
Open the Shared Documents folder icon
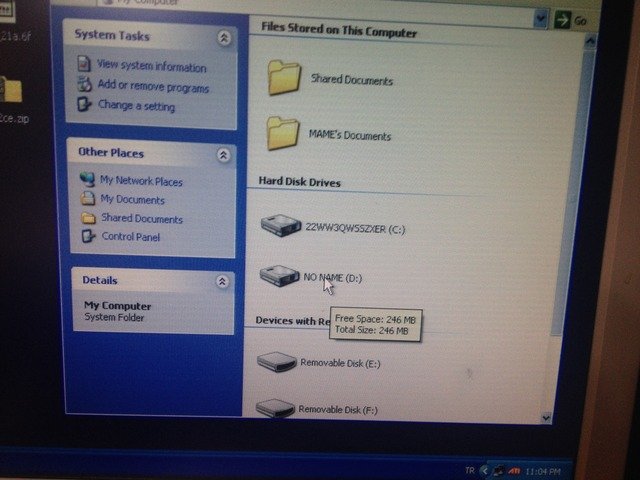(x=285, y=78)
